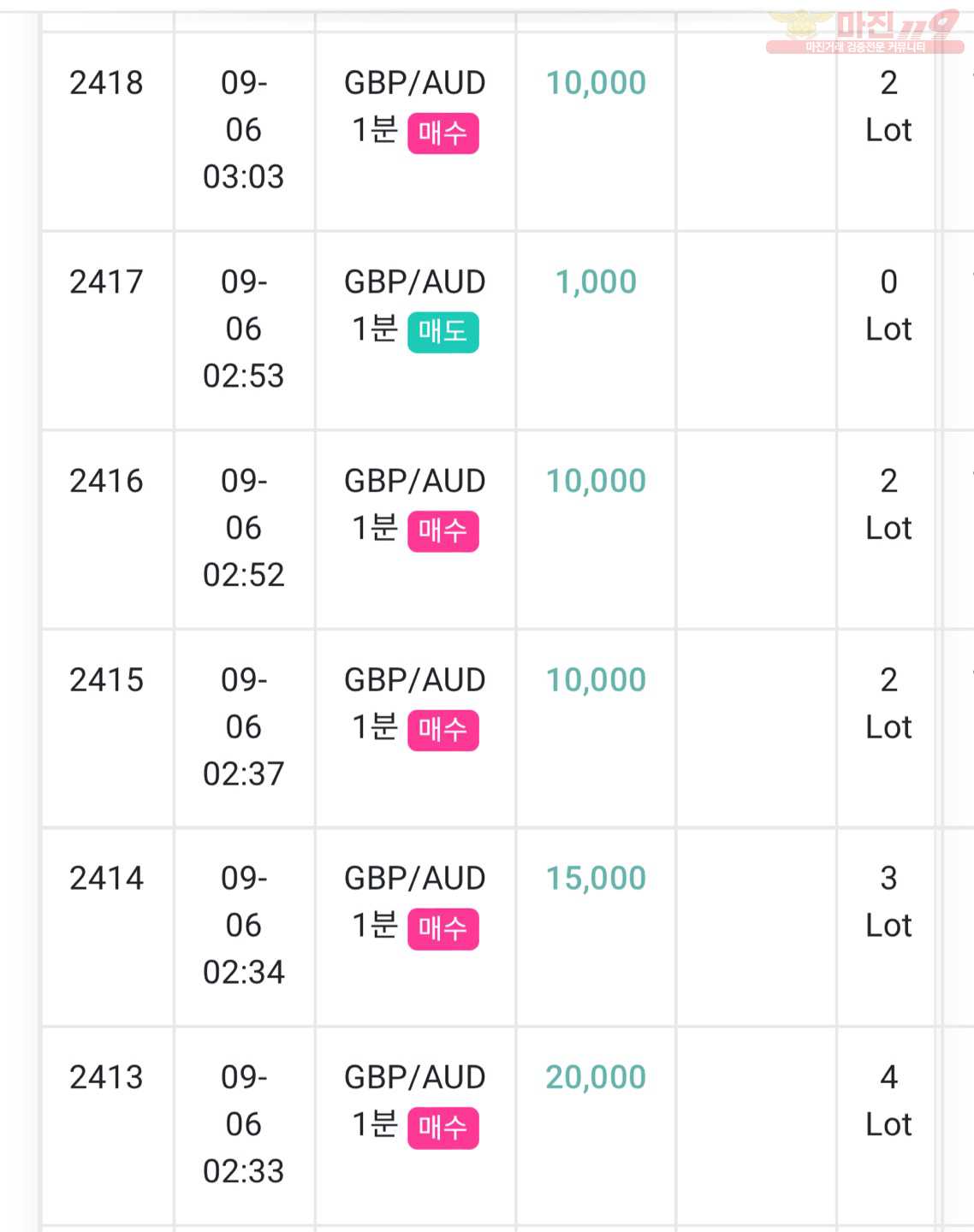Click the pink 매수 badge in row 2418
Viewport: 974px width, 1232px height.
[442, 133]
